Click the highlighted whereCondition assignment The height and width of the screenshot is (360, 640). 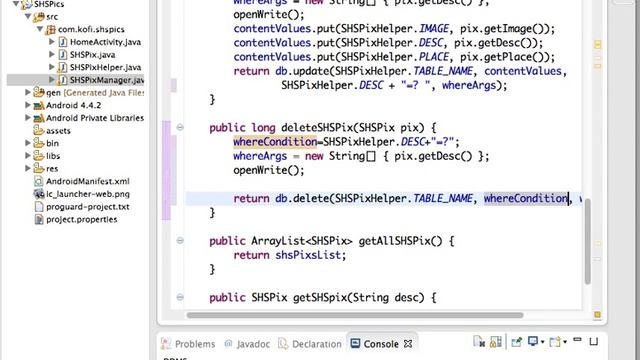pyautogui.click(x=275, y=142)
